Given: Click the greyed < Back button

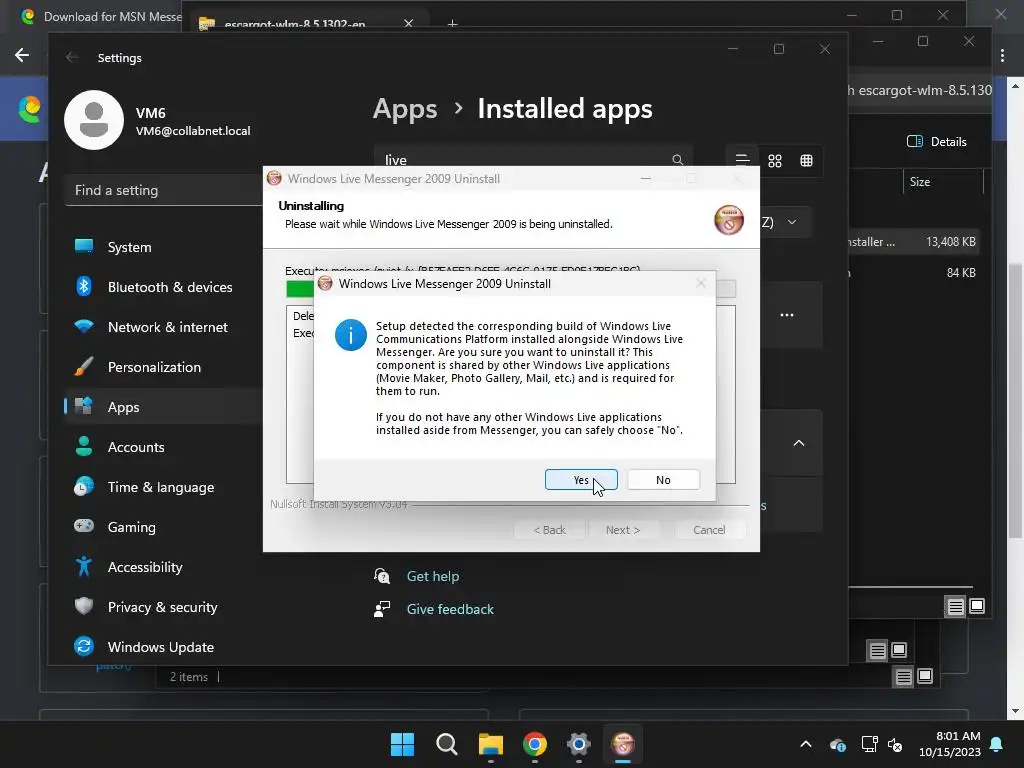Looking at the screenshot, I should coord(549,530).
